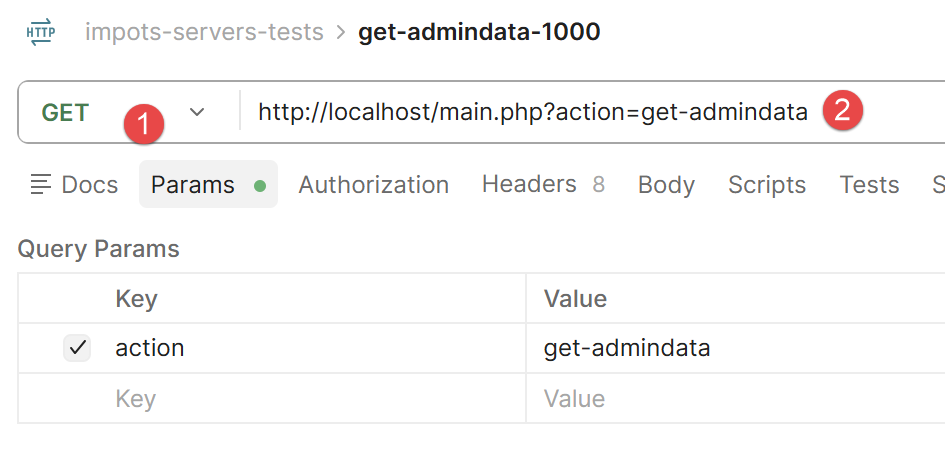Switch to the Body tab
The height and width of the screenshot is (473, 945).
point(666,184)
